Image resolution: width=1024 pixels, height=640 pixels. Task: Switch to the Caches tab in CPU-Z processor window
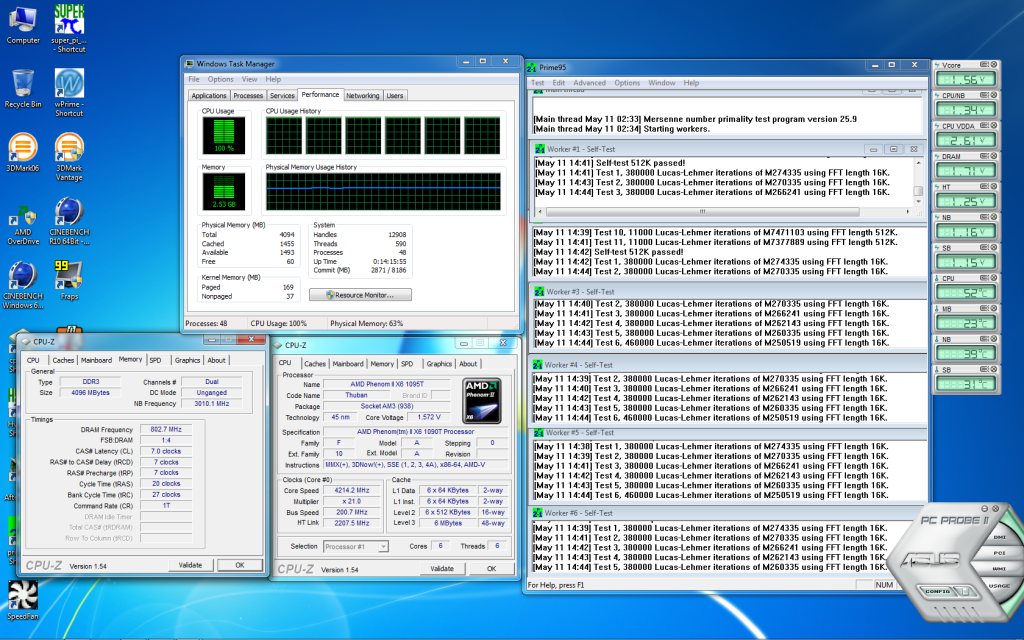(x=315, y=364)
